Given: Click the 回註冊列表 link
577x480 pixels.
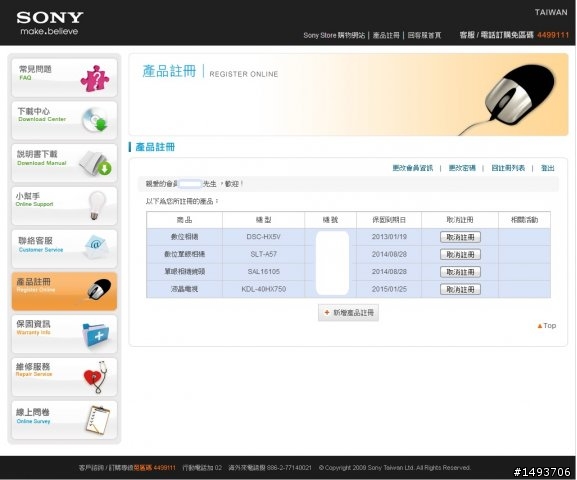Looking at the screenshot, I should (x=508, y=168).
